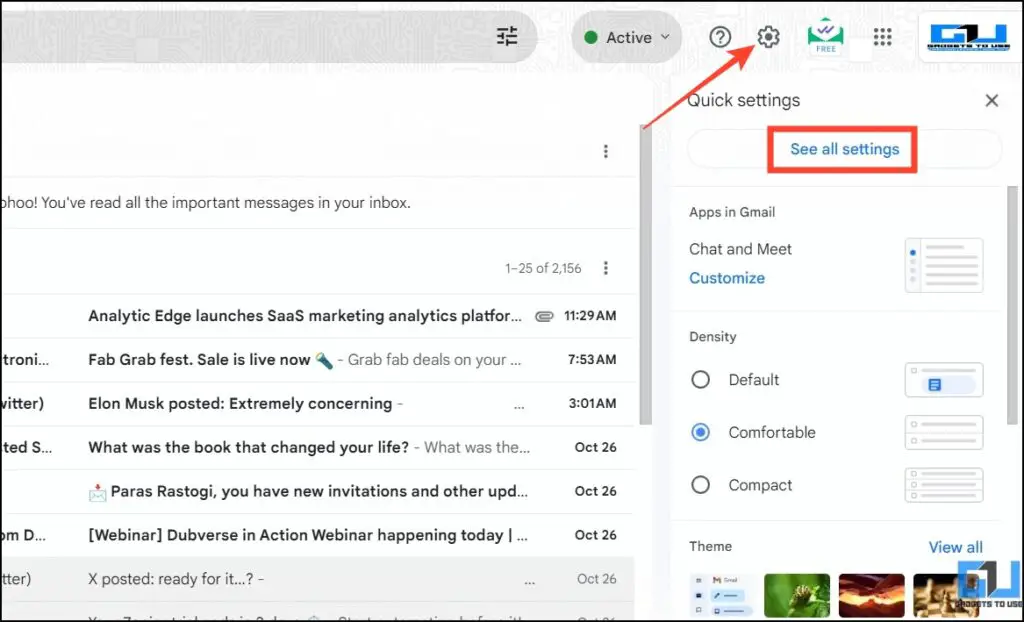The height and width of the screenshot is (622, 1024).
Task: Select the green leaf theme thumbnail
Action: [797, 595]
